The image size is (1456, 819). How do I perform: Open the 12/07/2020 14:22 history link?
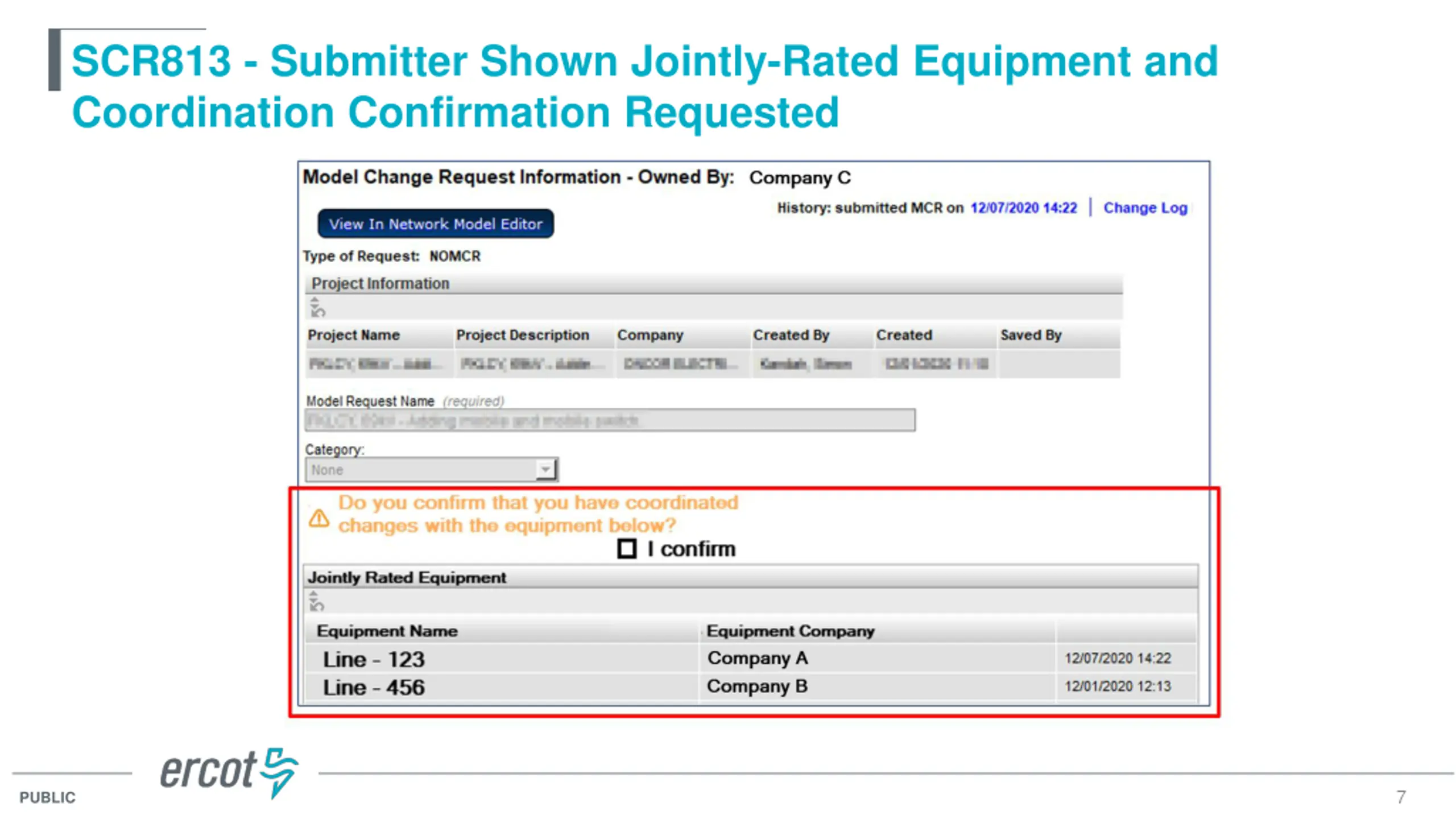point(1023,208)
